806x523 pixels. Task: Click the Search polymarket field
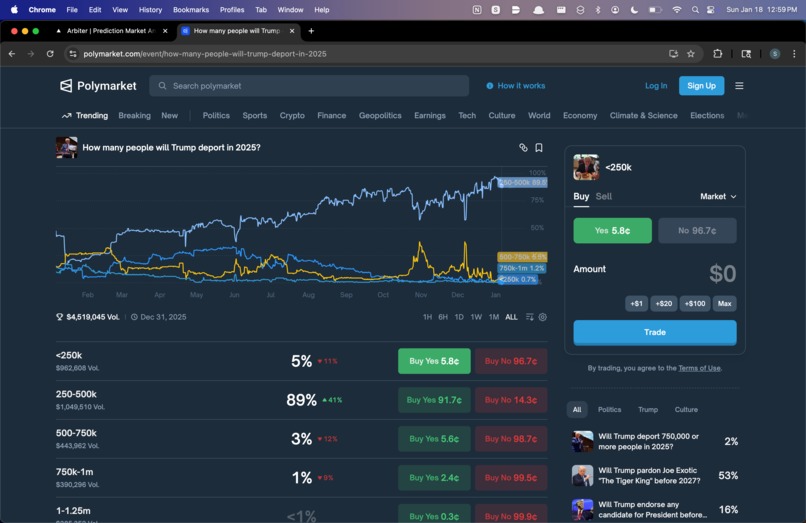309,86
